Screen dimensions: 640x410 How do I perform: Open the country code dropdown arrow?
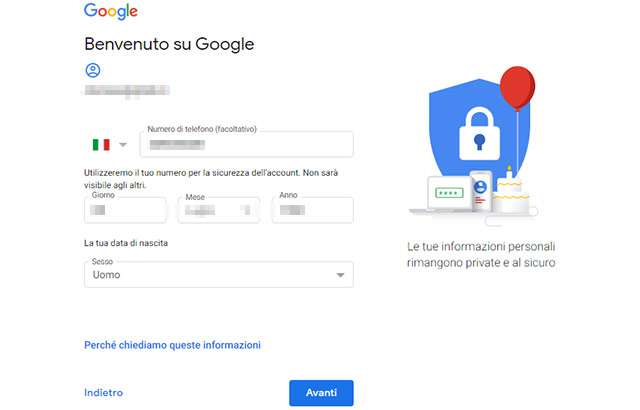123,145
